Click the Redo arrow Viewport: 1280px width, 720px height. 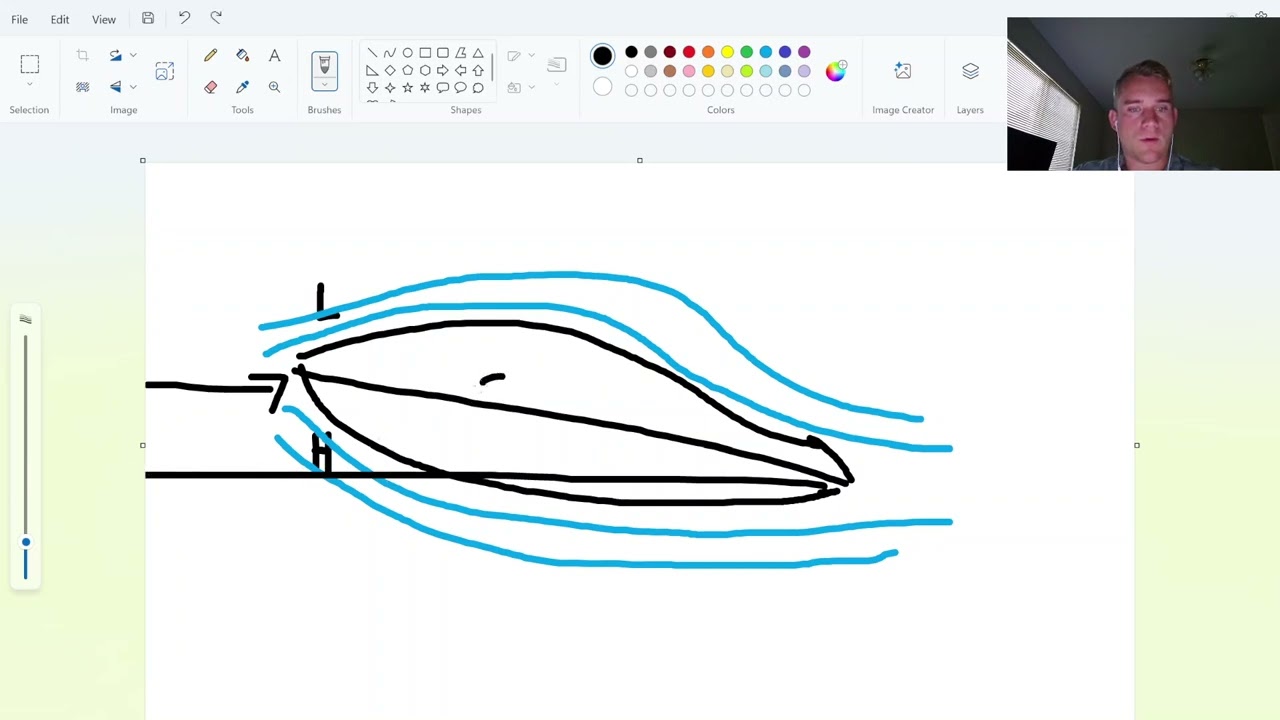(216, 18)
